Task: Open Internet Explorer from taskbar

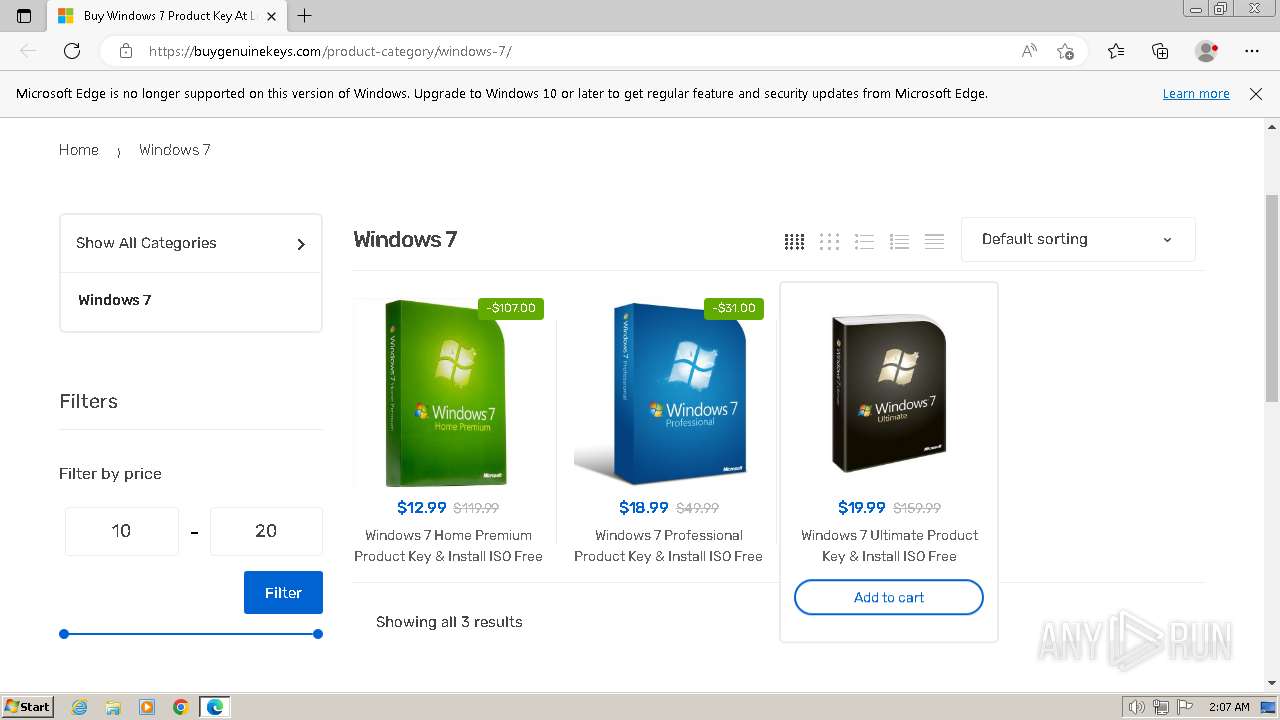Action: tap(80, 707)
